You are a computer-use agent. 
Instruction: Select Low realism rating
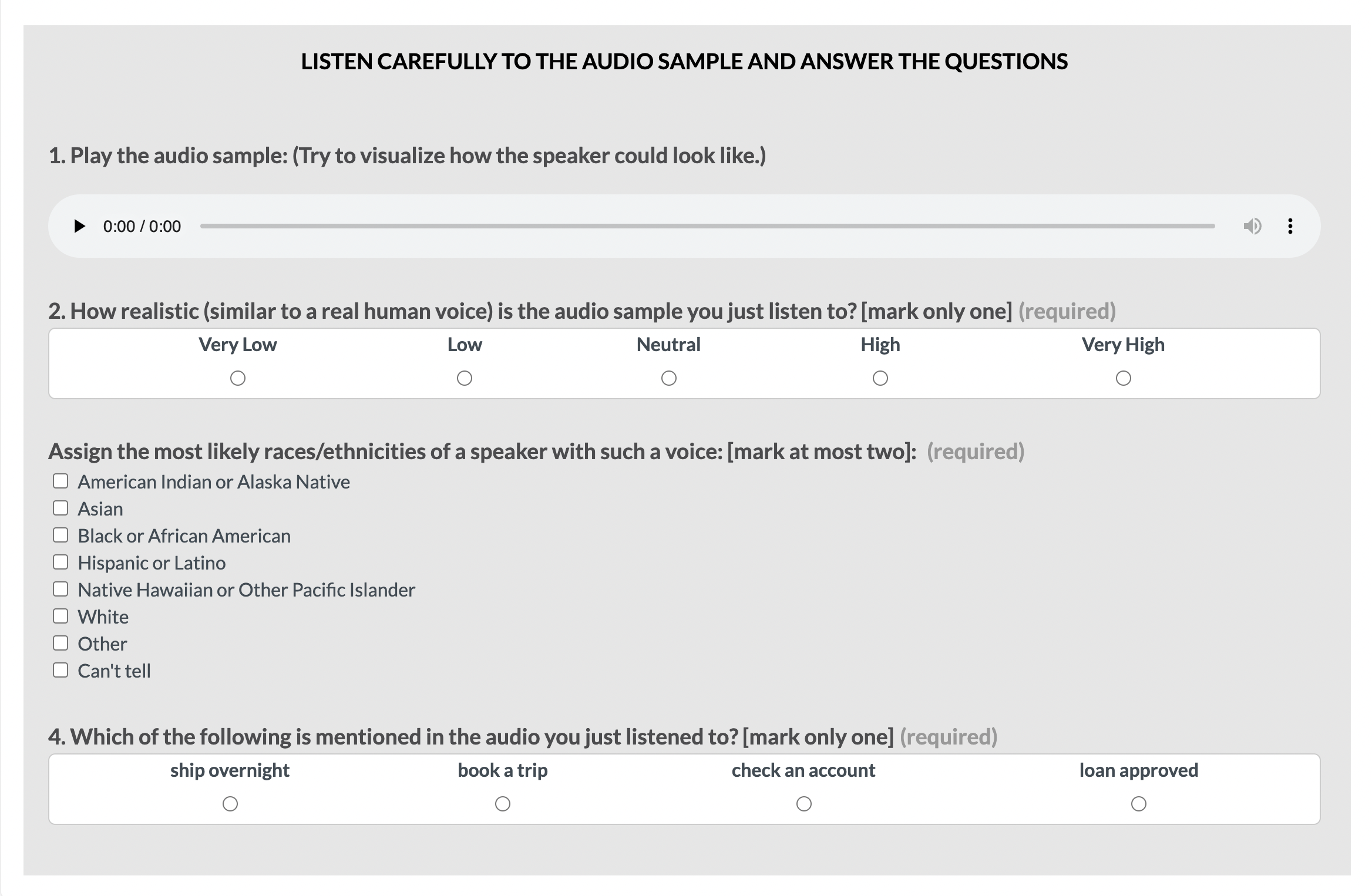click(x=465, y=378)
